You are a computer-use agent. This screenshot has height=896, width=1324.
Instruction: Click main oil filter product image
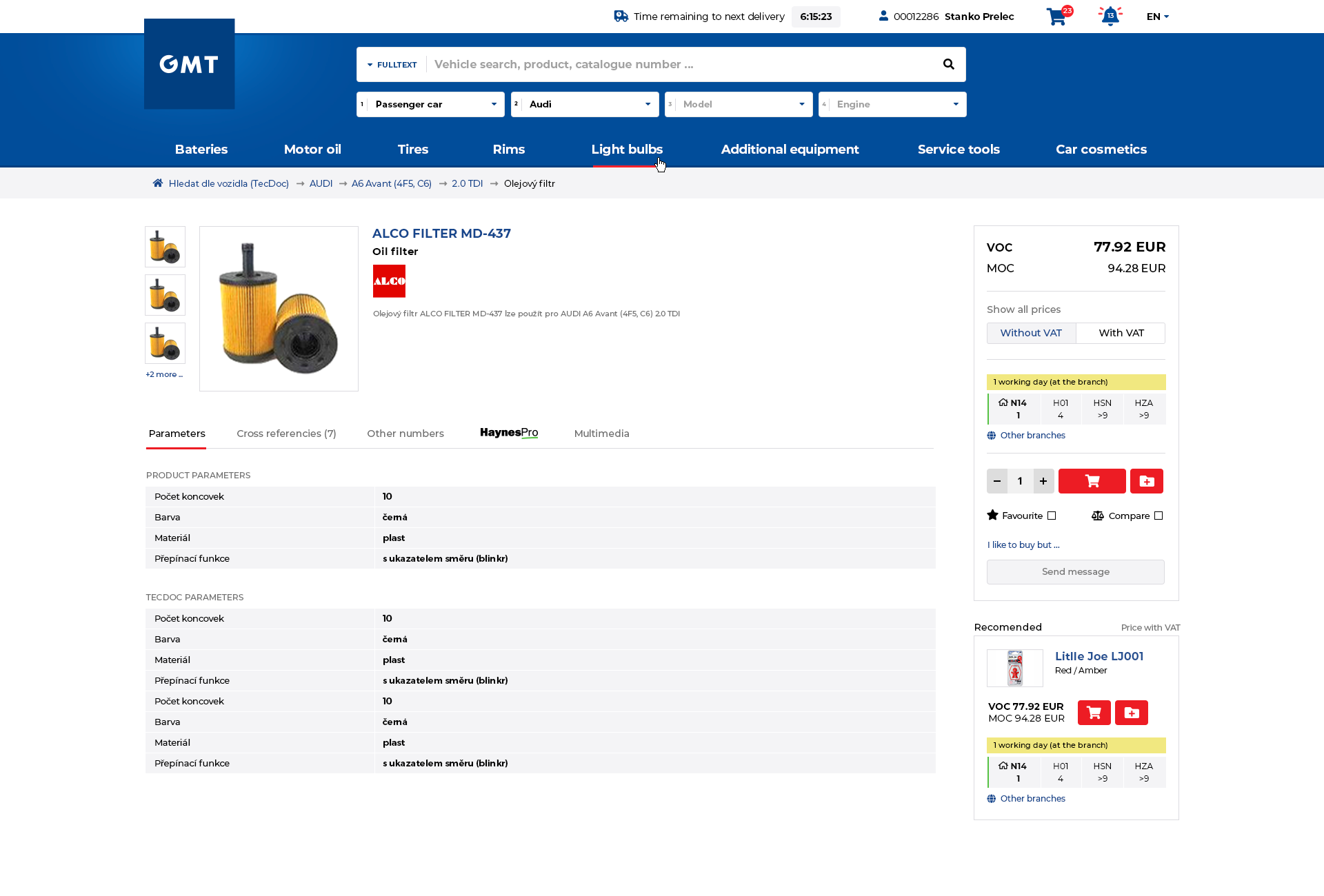(279, 309)
